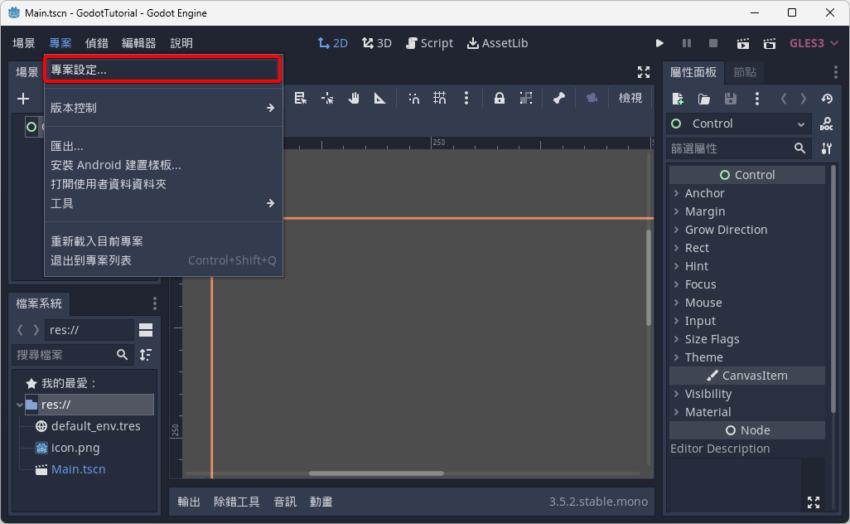Viewport: 850px width, 524px height.
Task: Expand the Visibility section
Action: (747, 394)
